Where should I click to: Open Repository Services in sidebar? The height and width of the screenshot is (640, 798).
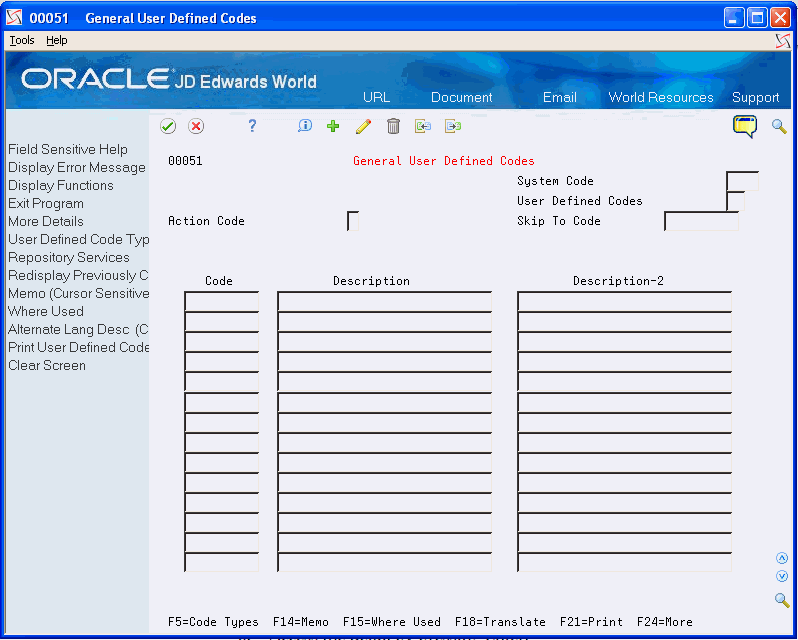pos(69,257)
